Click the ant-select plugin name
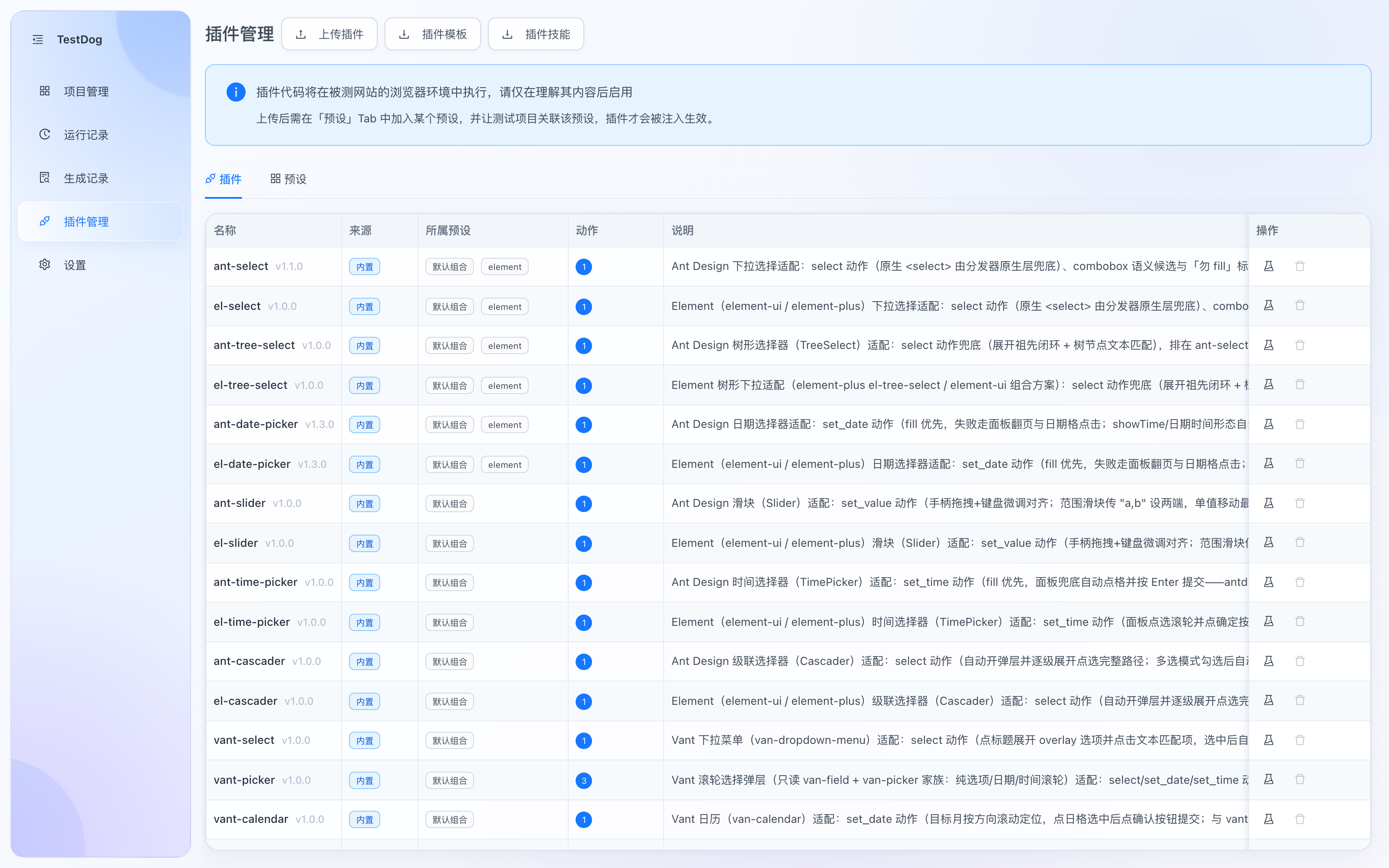 point(241,266)
